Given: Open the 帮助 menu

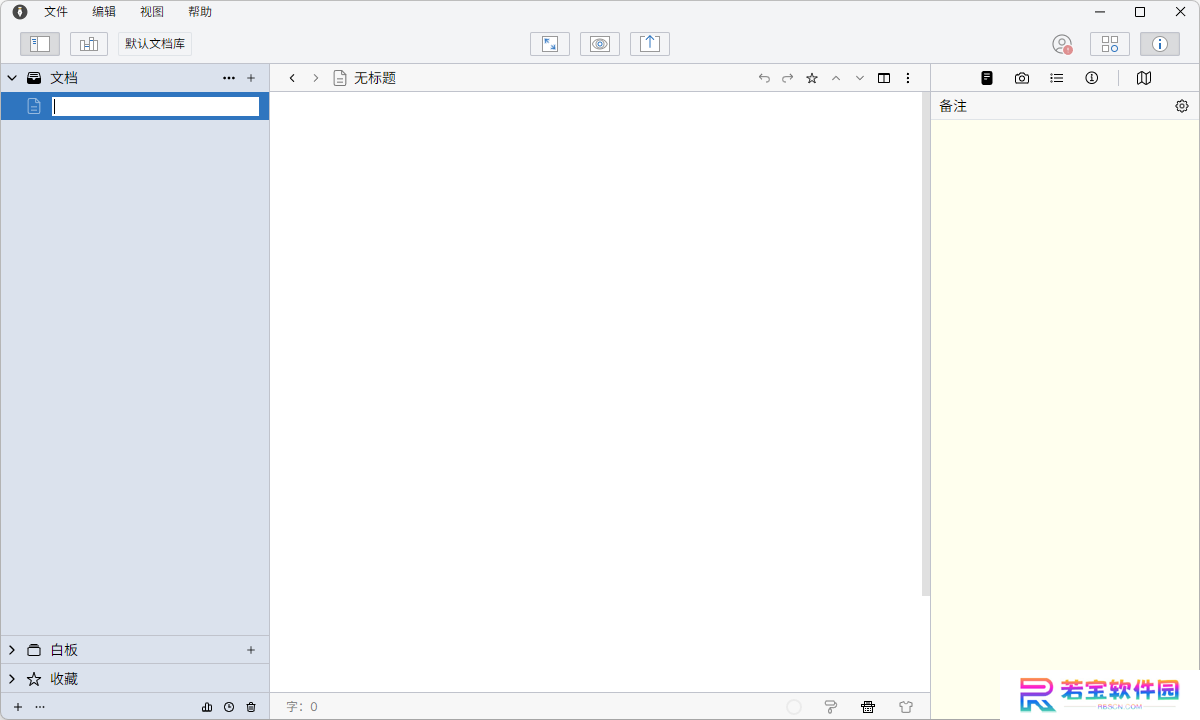Looking at the screenshot, I should point(200,12).
